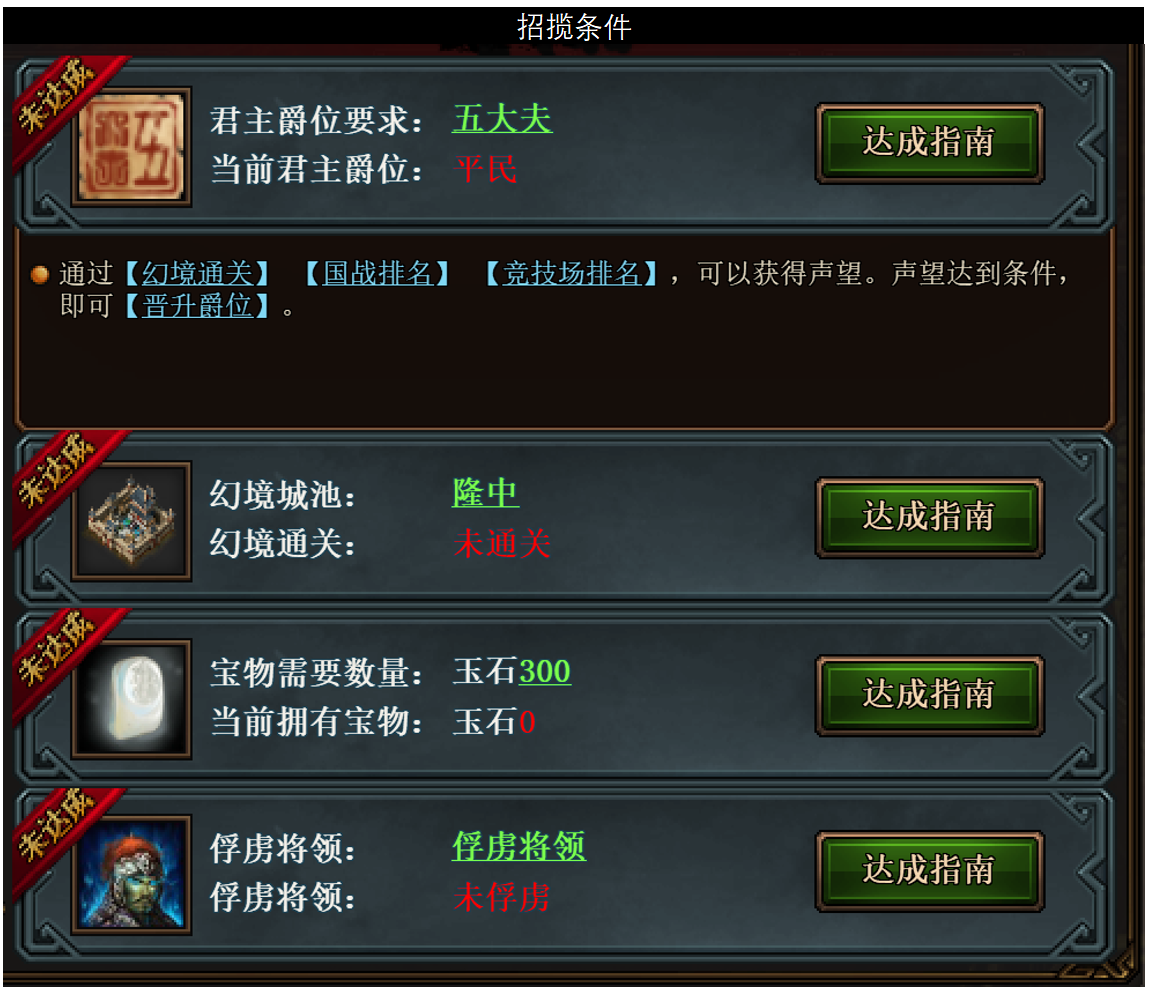
Task: Click the green 五大夫 rank link
Action: pyautogui.click(x=503, y=119)
